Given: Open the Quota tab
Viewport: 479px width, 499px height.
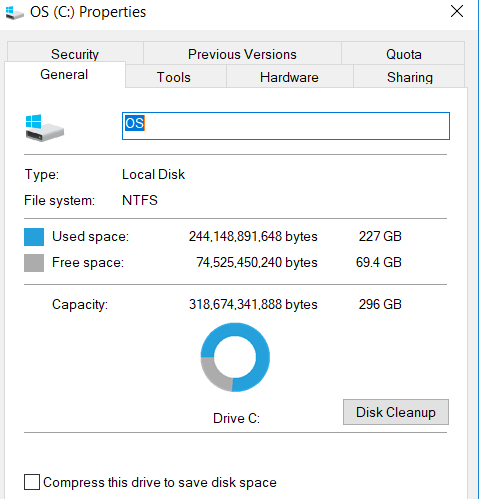Looking at the screenshot, I should (x=403, y=53).
